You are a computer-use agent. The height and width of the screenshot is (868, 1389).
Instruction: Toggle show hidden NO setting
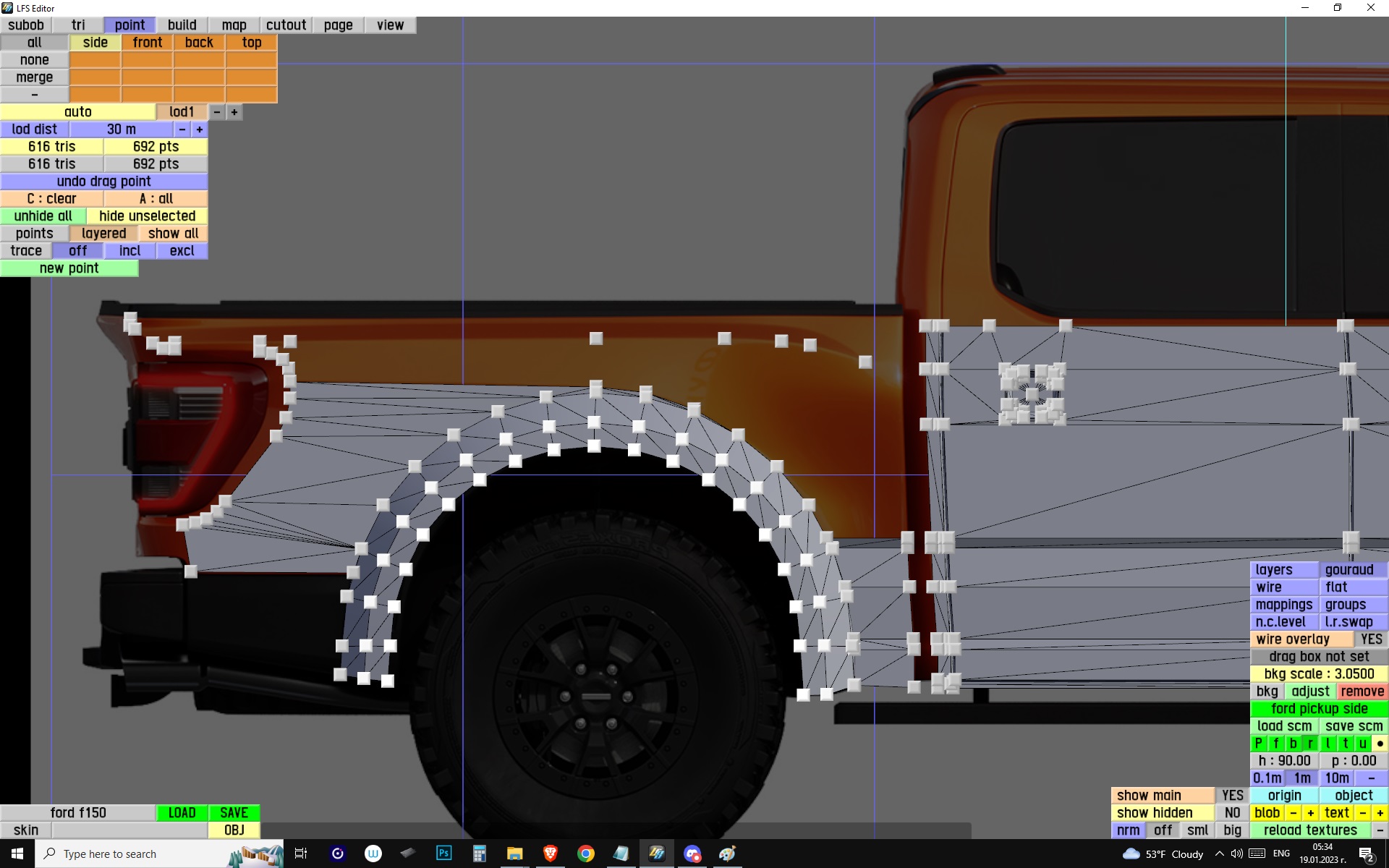point(1232,813)
